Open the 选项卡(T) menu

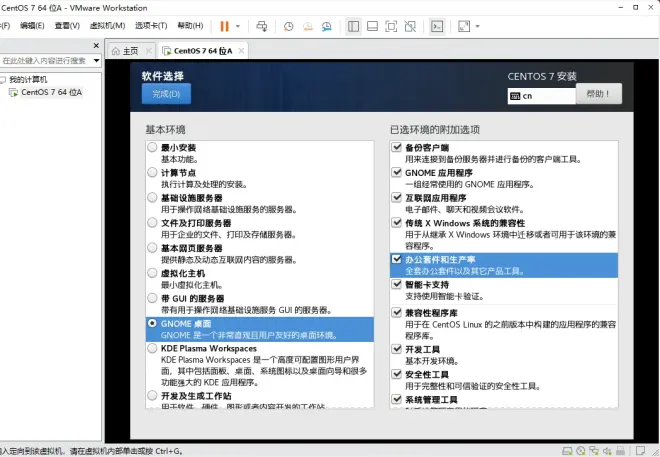[151, 26]
